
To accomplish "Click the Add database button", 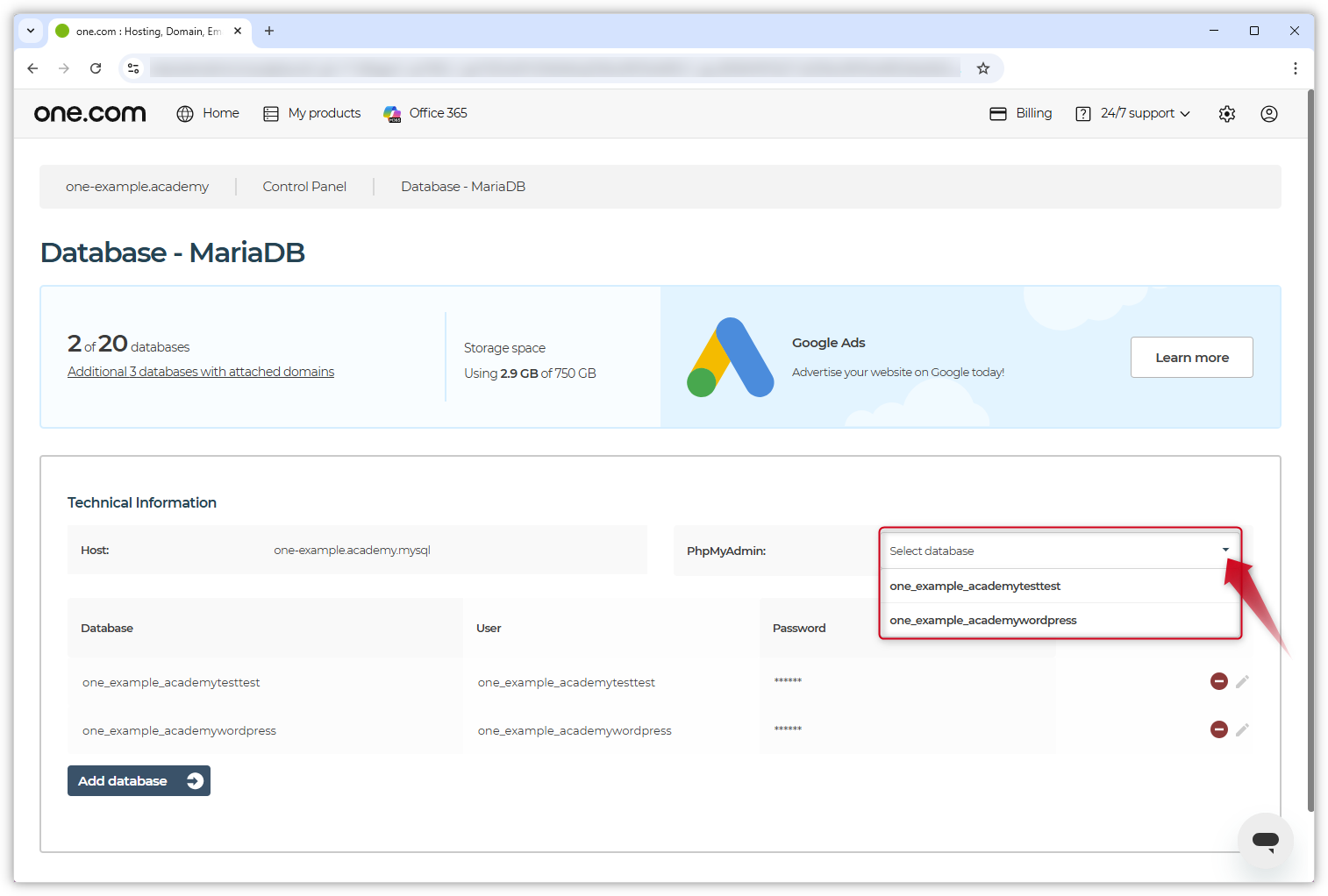I will click(139, 780).
